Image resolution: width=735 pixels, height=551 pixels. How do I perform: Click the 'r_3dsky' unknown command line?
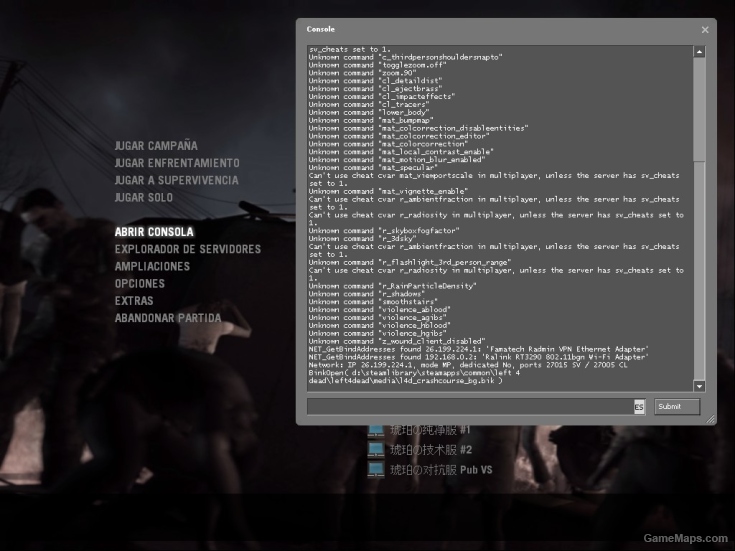(362, 239)
